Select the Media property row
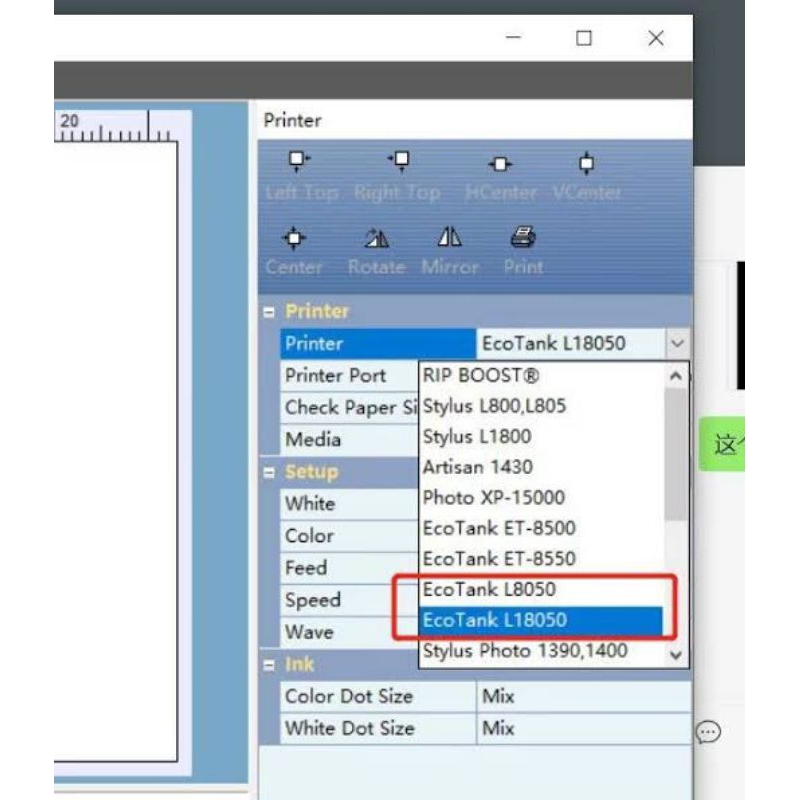 pos(349,440)
